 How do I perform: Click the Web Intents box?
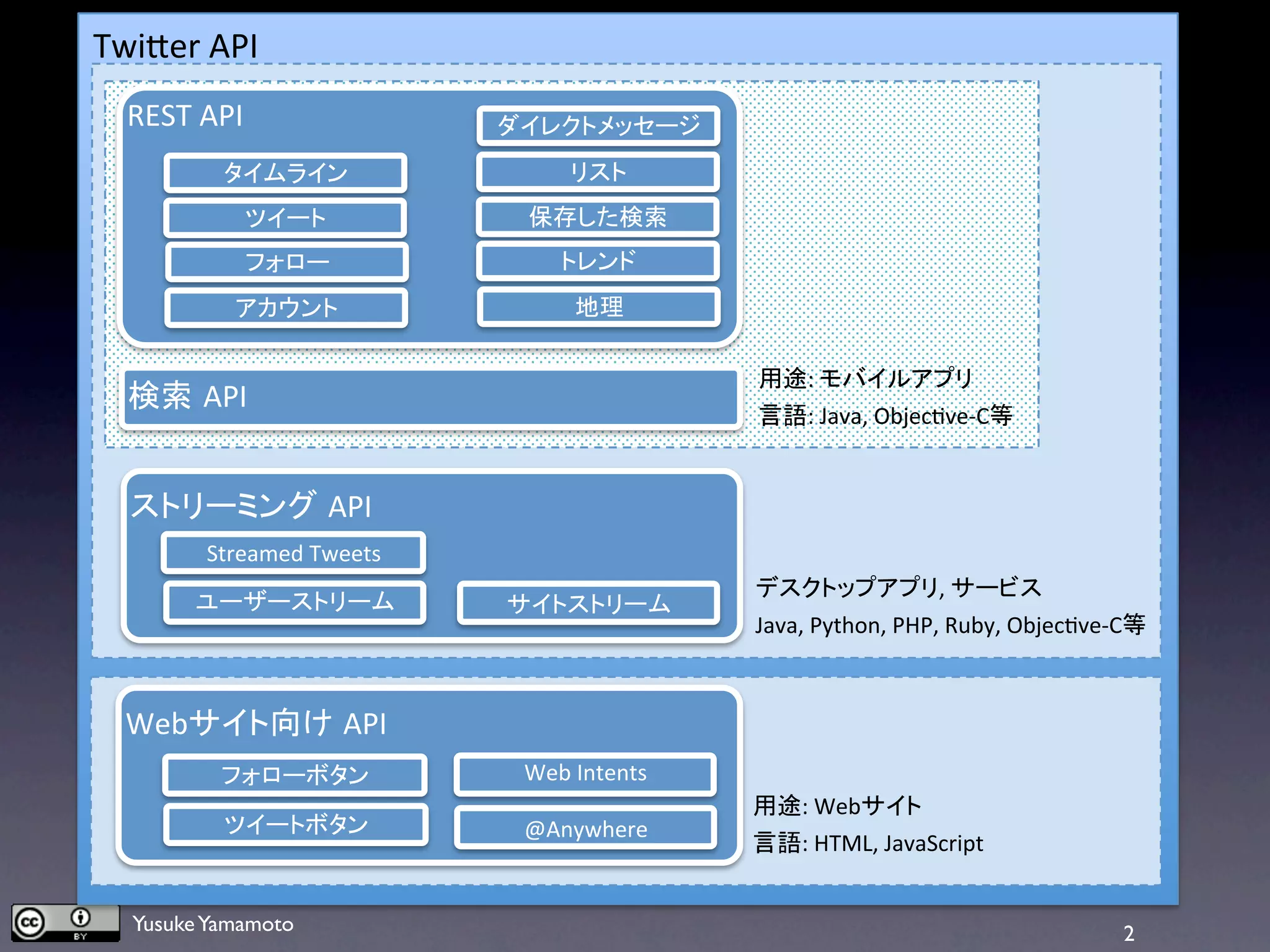(585, 773)
